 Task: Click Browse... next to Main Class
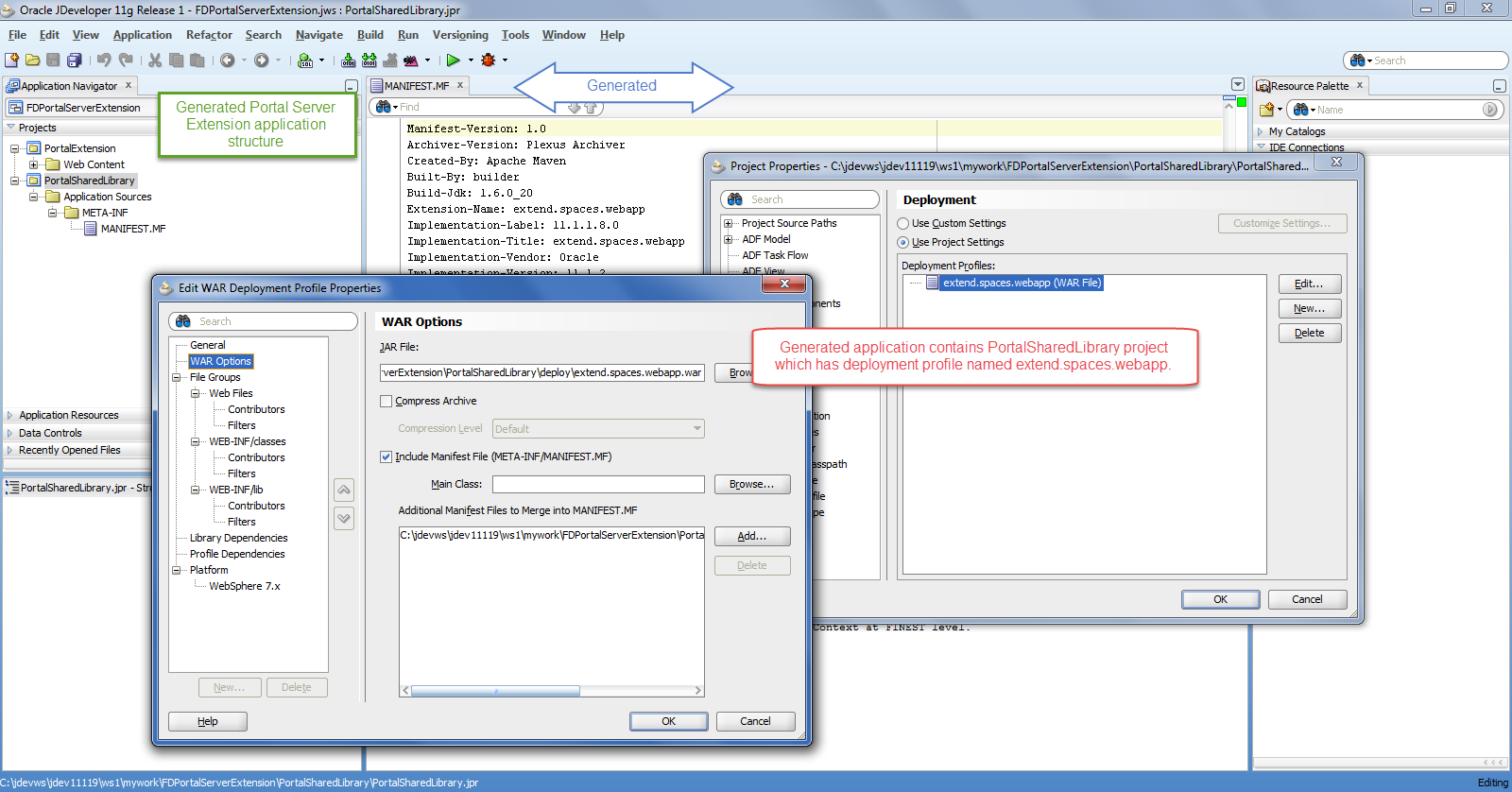pyautogui.click(x=752, y=484)
